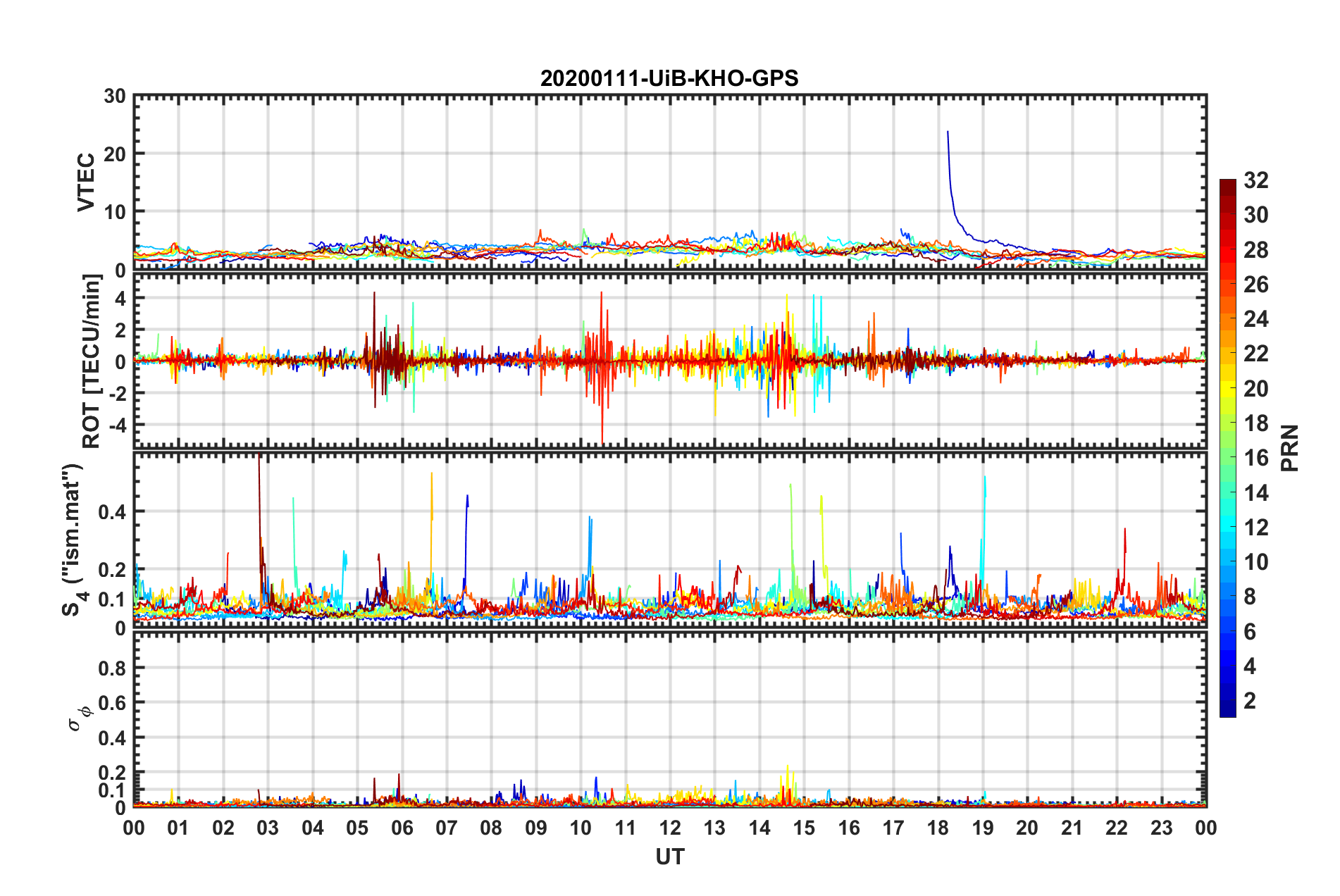
Task: Click the cyan region of the colorbar near 12
Action: click(x=1228, y=527)
